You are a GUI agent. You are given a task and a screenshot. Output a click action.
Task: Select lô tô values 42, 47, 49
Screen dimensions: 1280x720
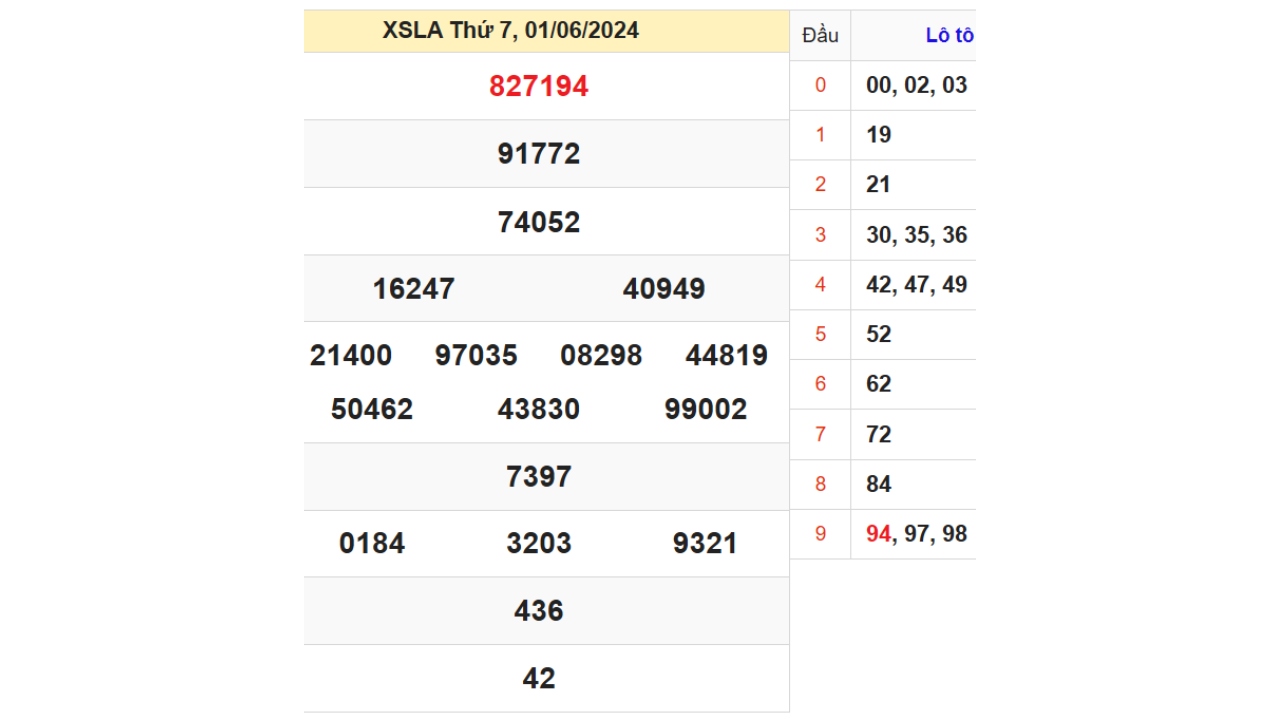917,285
